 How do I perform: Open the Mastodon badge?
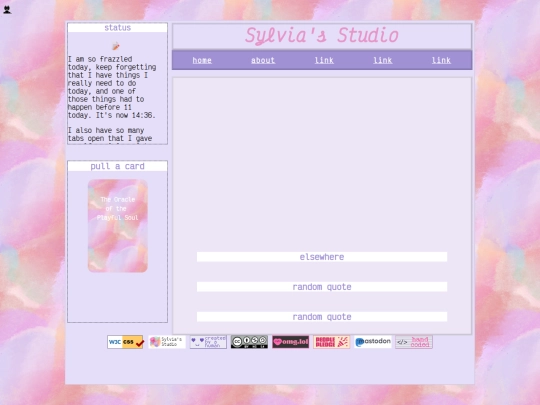point(373,342)
